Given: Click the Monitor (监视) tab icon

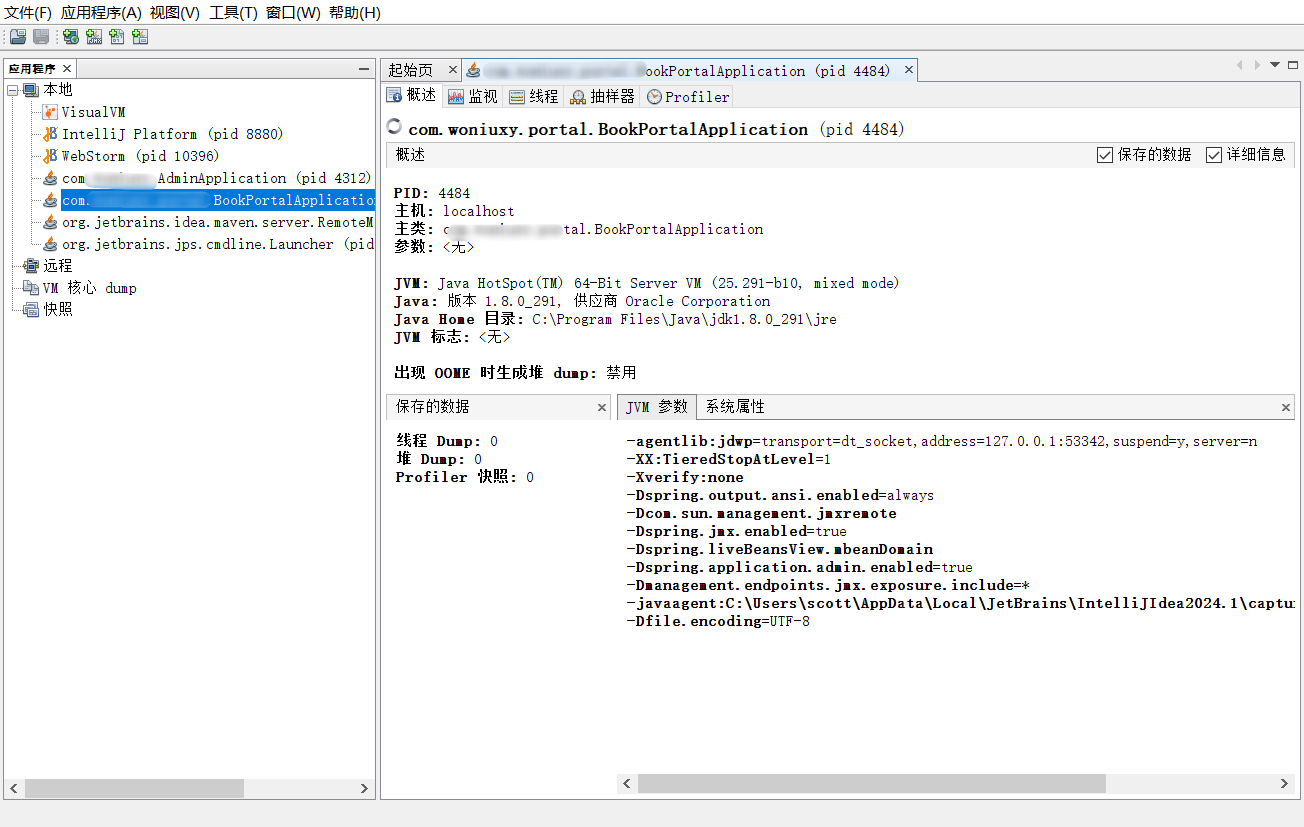Looking at the screenshot, I should 456,97.
